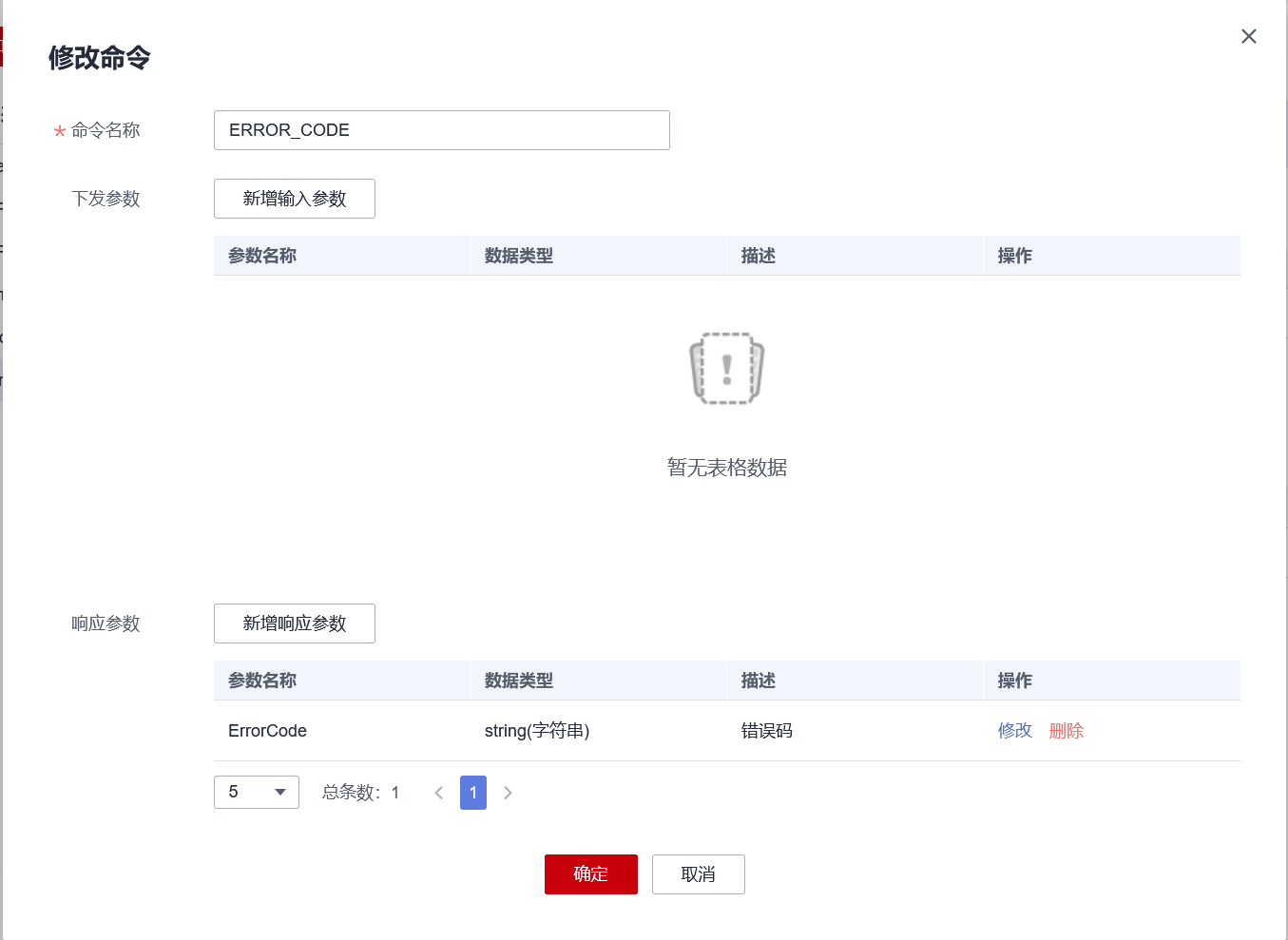Click the 描述 column header in response table

click(x=757, y=681)
